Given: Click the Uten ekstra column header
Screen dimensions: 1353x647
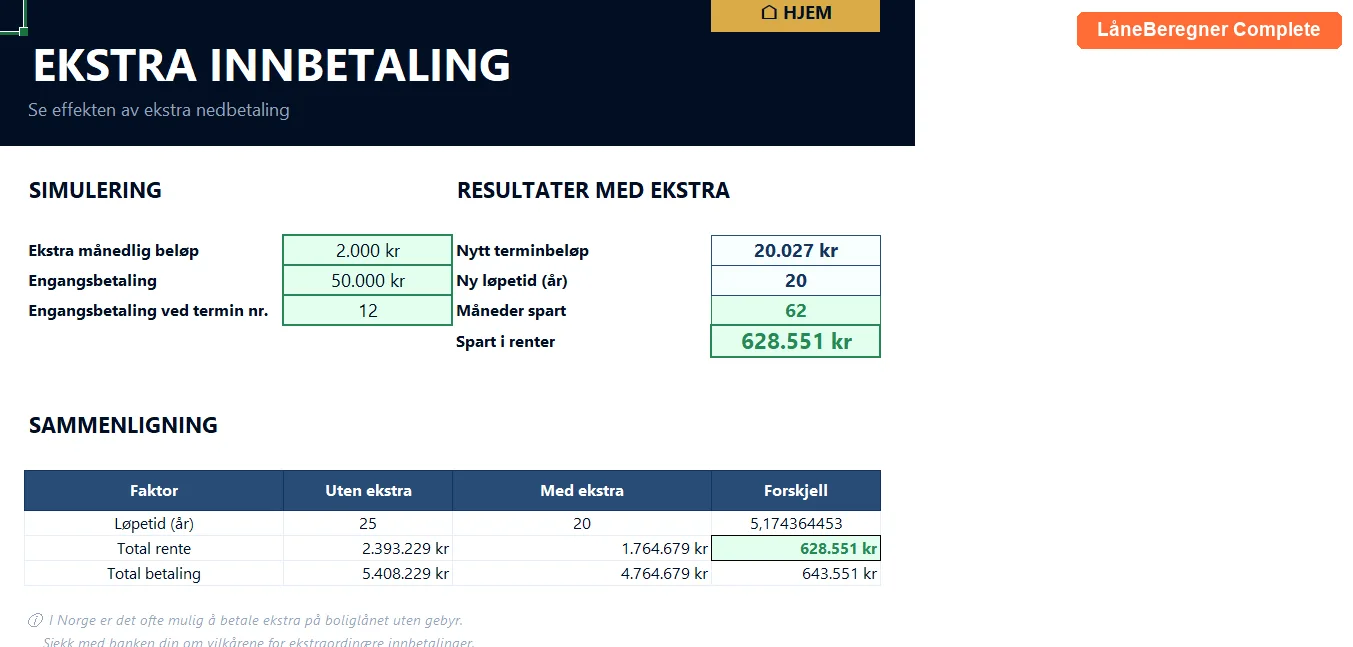Looking at the screenshot, I should pos(368,491).
